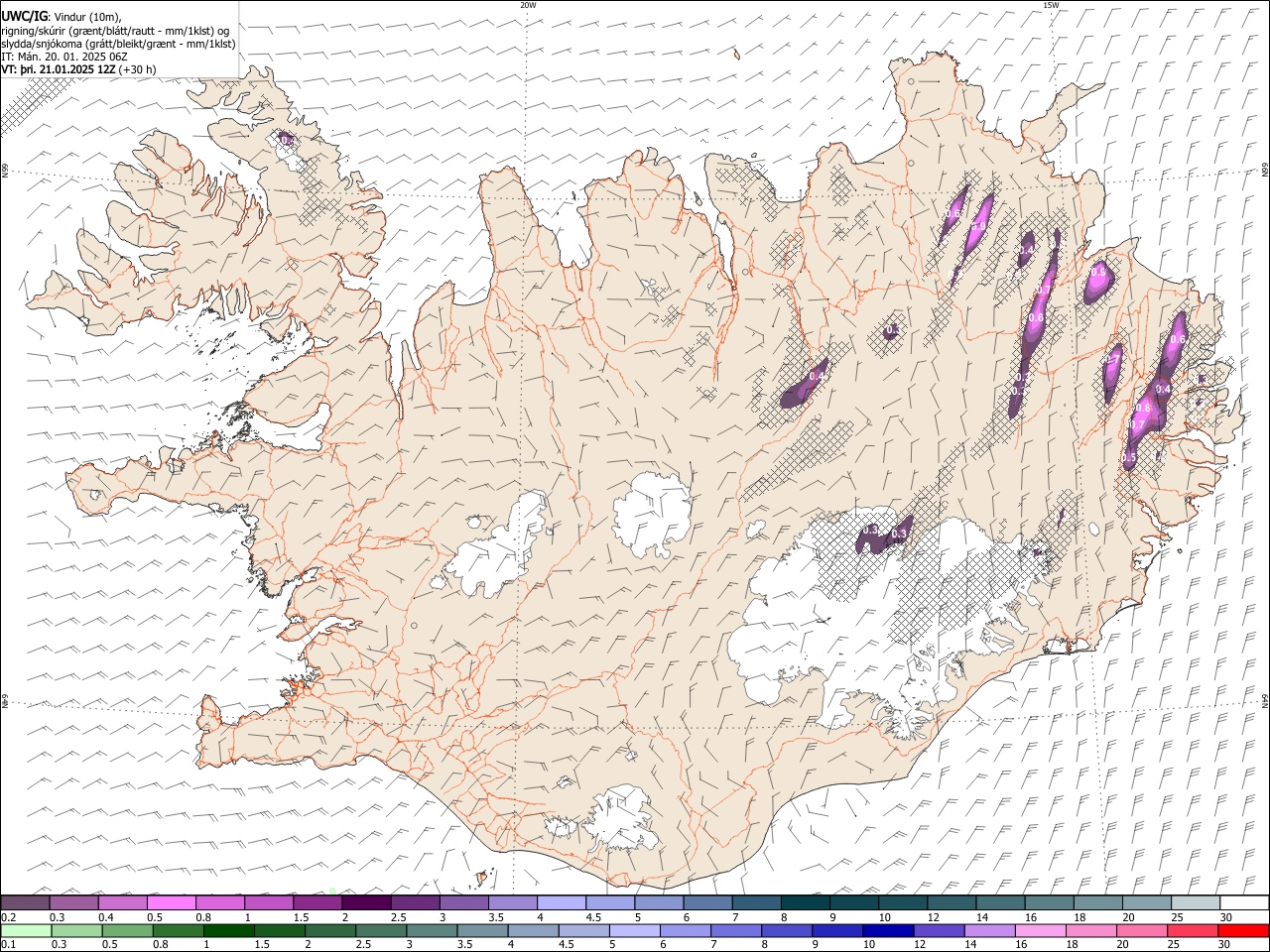Click the lavender snow swatch between 4 and 4.5
Screen dimensions: 1270x952
coord(561,902)
